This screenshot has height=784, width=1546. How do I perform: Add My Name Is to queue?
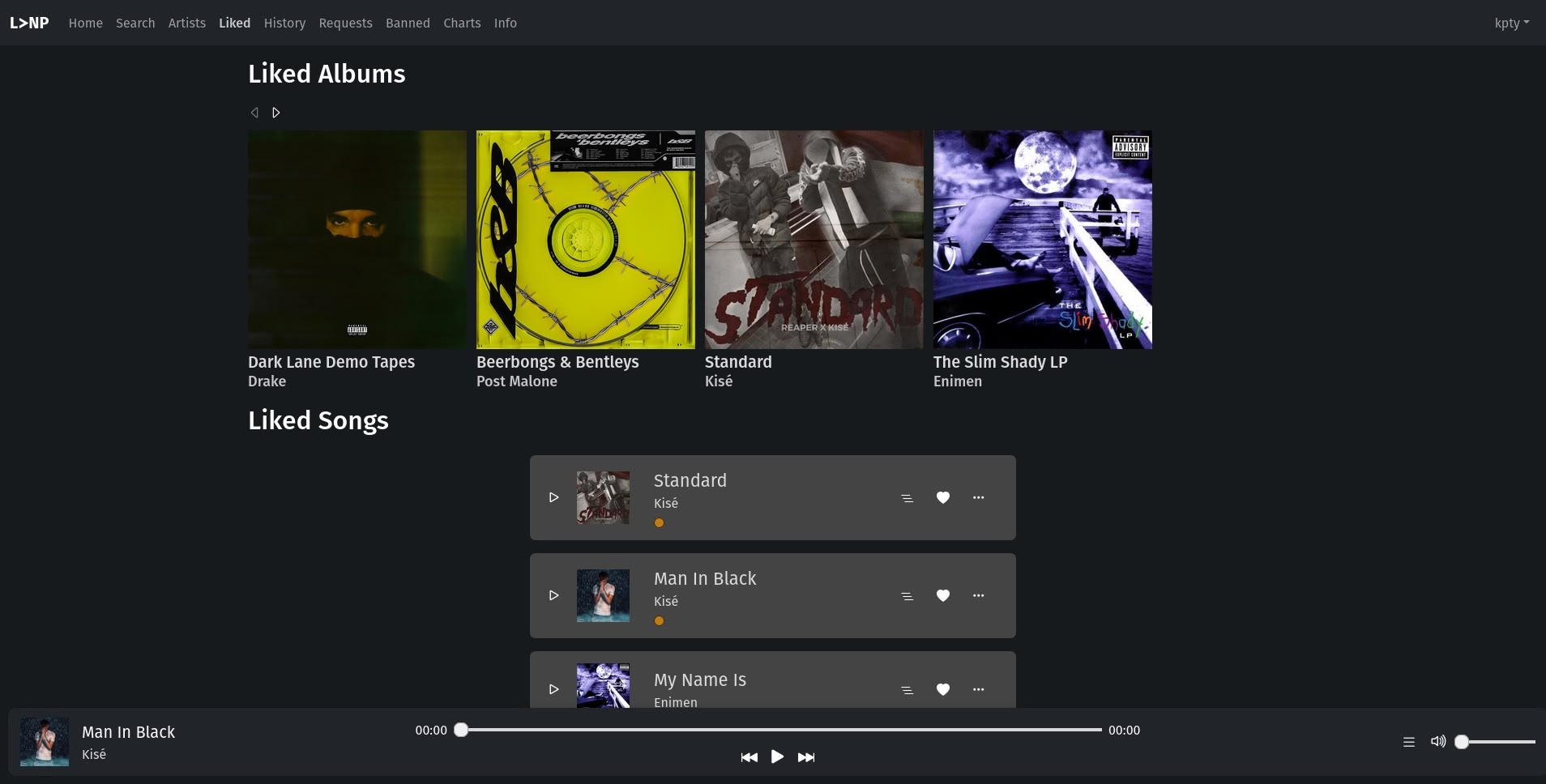[908, 690]
